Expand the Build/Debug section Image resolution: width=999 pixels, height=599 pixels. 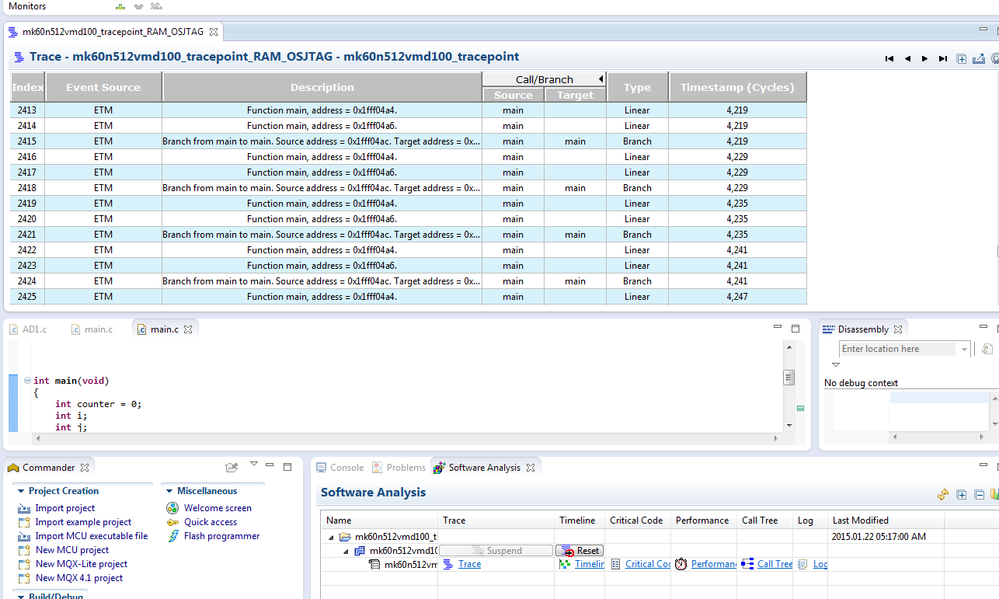click(21, 596)
